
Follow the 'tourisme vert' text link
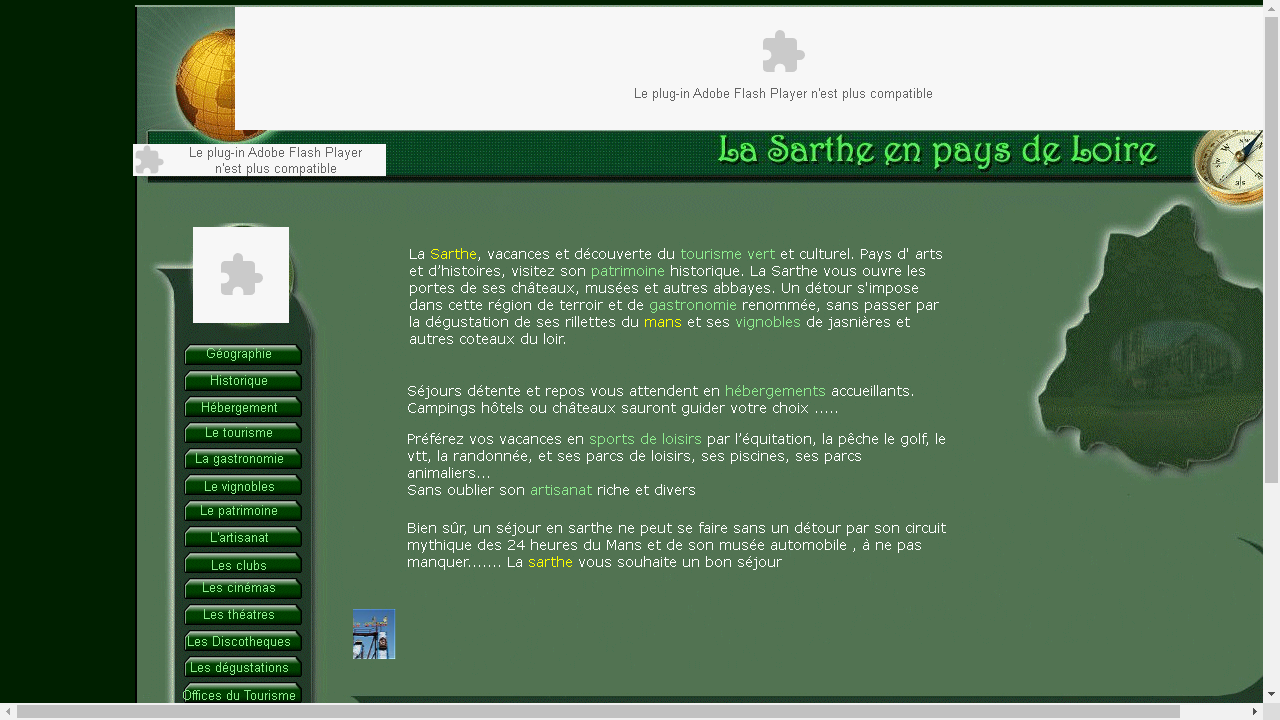point(727,254)
